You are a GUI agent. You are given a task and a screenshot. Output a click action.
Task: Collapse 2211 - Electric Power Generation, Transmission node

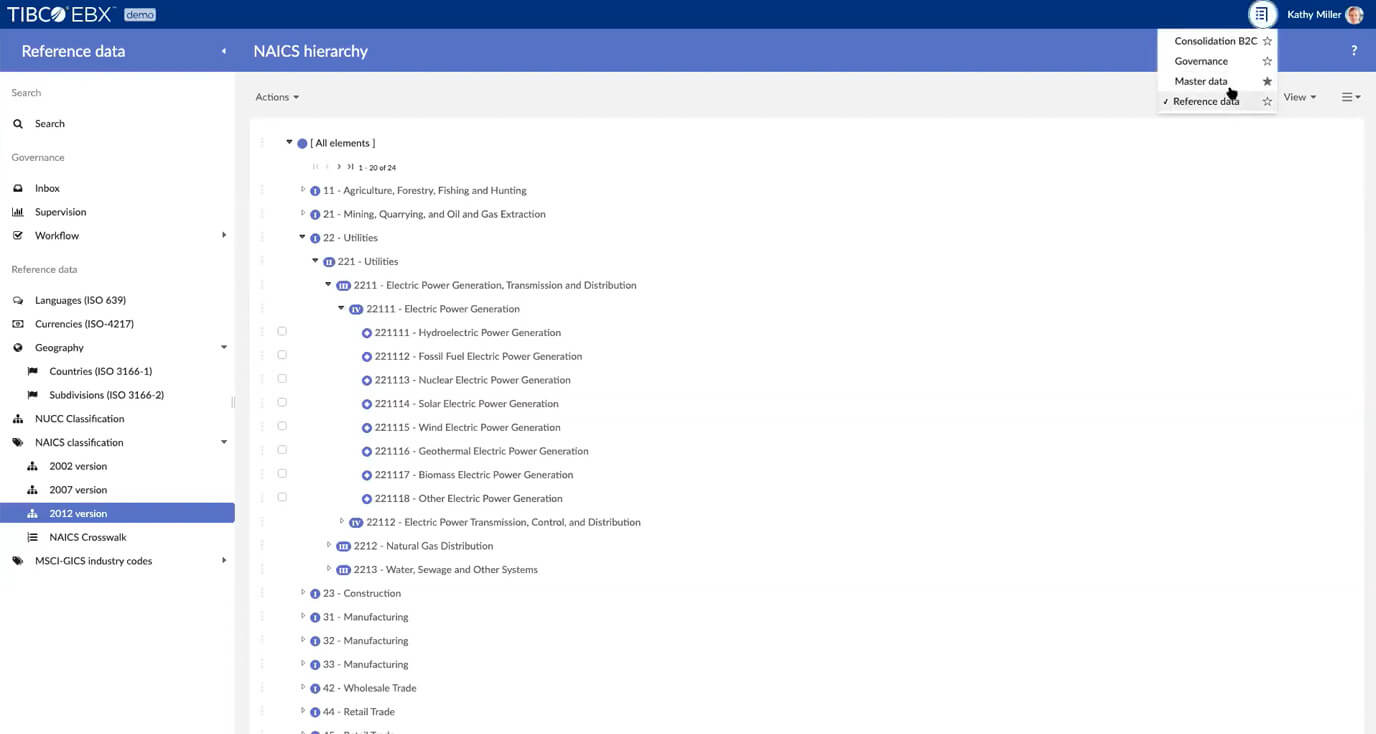[329, 284]
